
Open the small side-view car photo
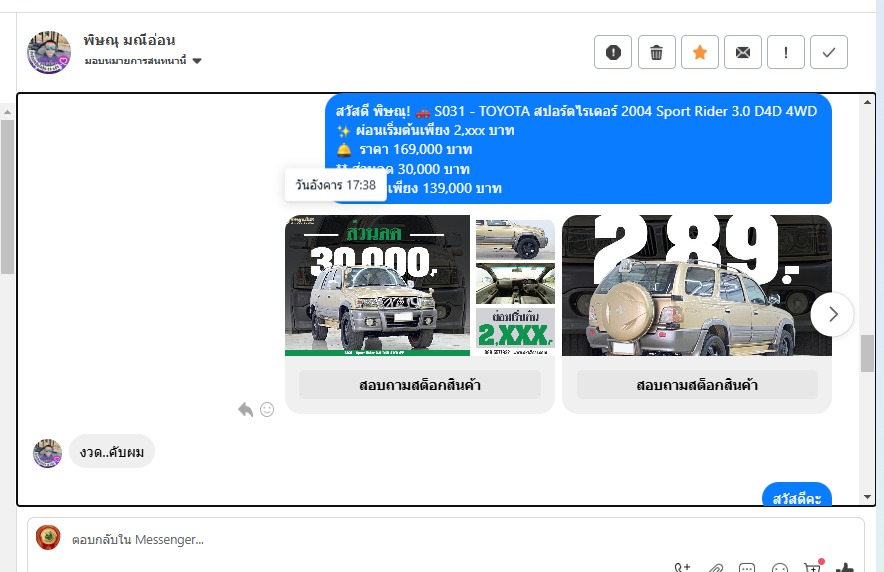coord(515,239)
